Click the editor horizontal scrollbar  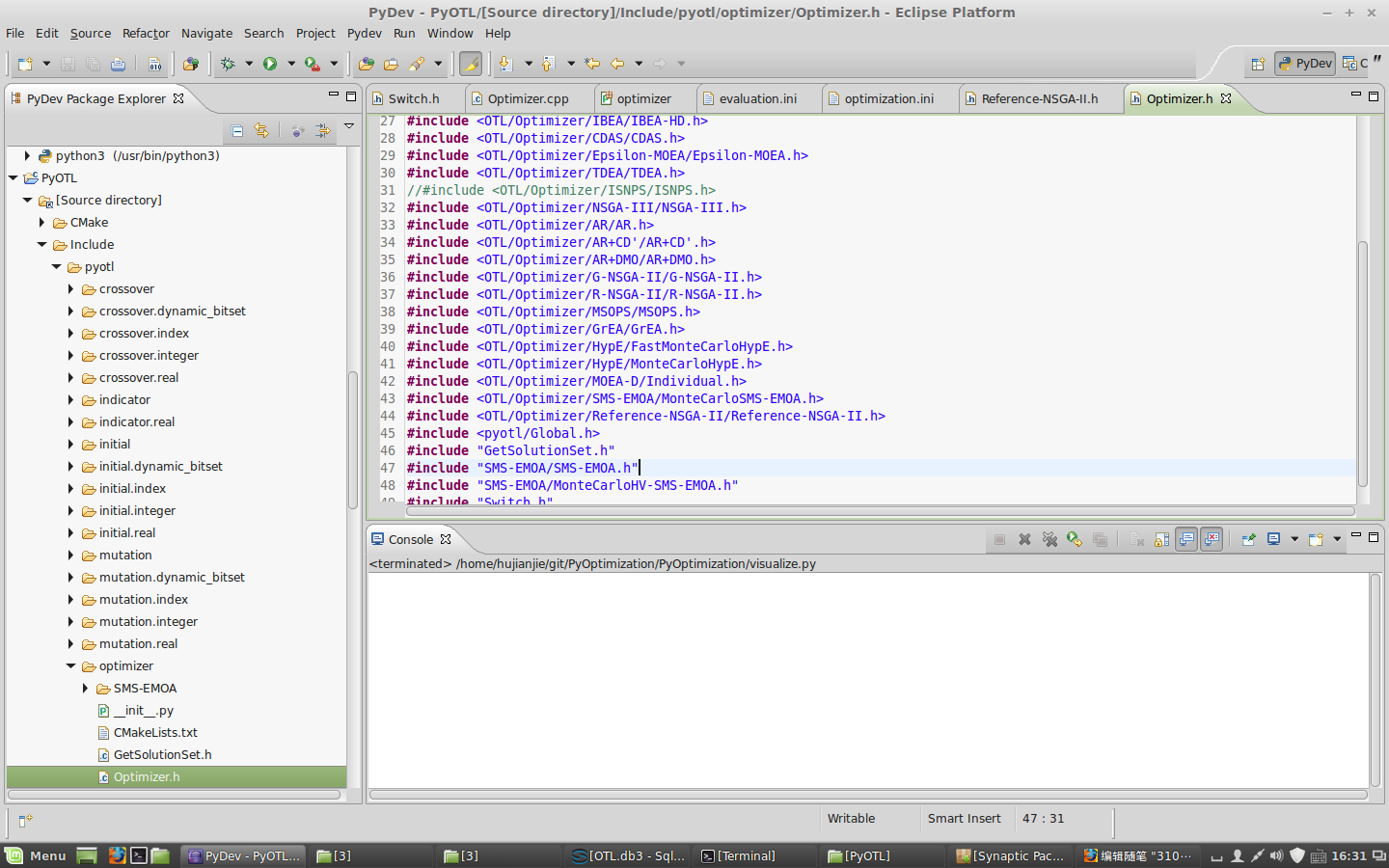pos(880,511)
